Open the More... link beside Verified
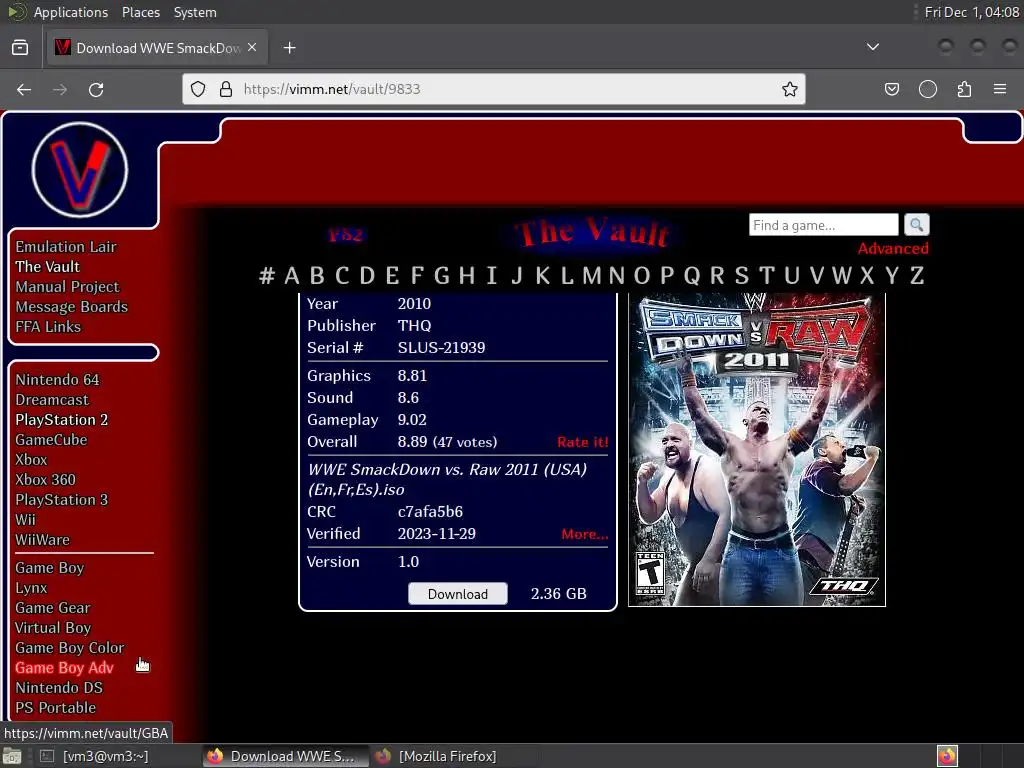 (x=584, y=534)
